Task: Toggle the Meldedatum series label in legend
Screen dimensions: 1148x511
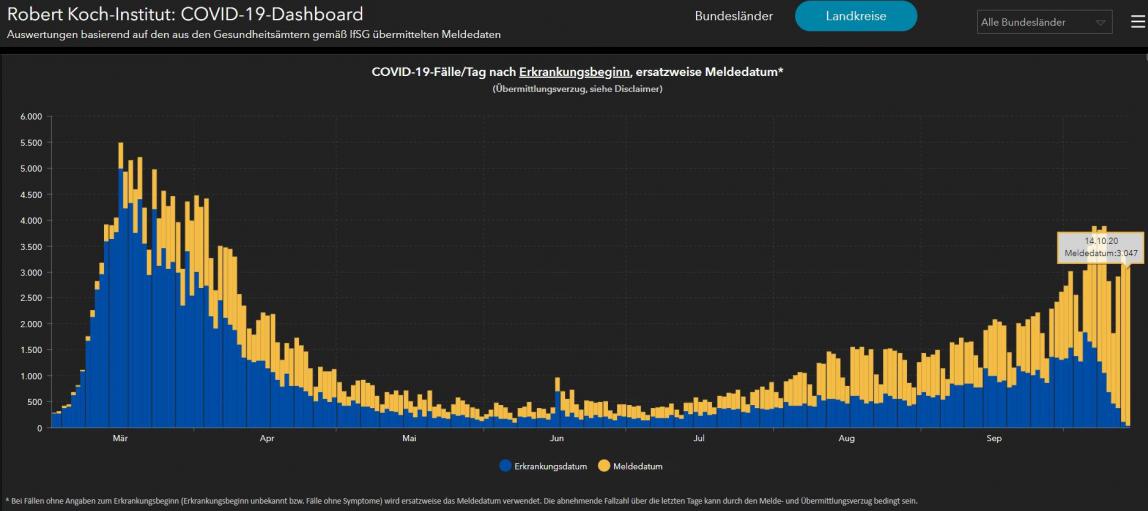Action: pos(638,467)
